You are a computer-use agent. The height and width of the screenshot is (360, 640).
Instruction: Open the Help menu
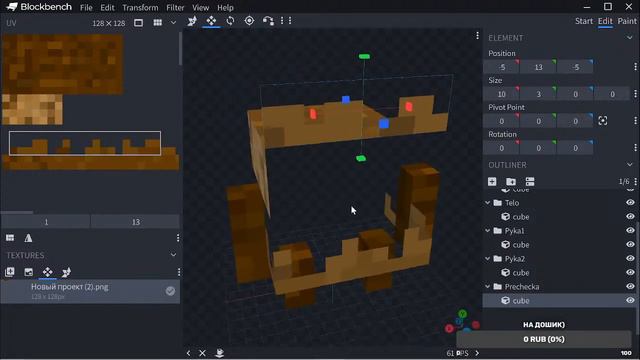click(x=225, y=7)
